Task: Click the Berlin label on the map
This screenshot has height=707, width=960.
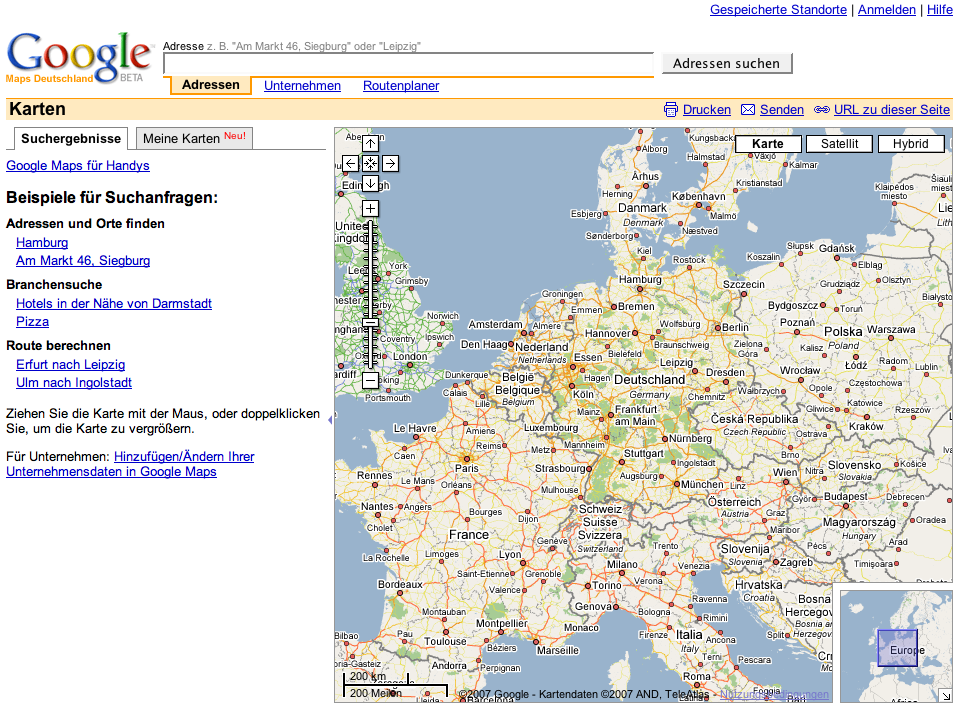Action: coord(735,327)
